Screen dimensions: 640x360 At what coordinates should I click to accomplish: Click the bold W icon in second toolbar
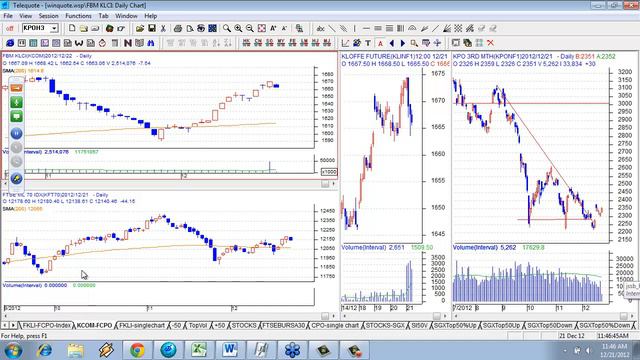coord(79,42)
